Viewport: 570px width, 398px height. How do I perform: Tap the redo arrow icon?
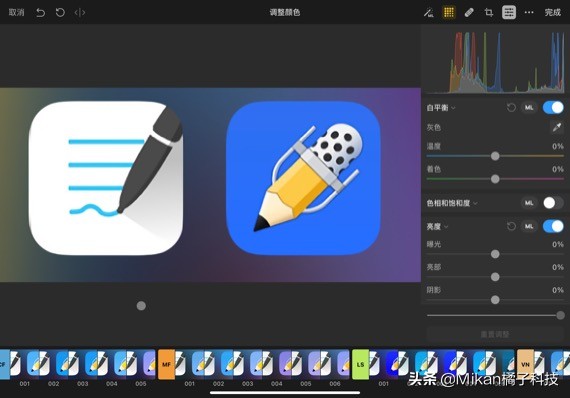point(60,13)
